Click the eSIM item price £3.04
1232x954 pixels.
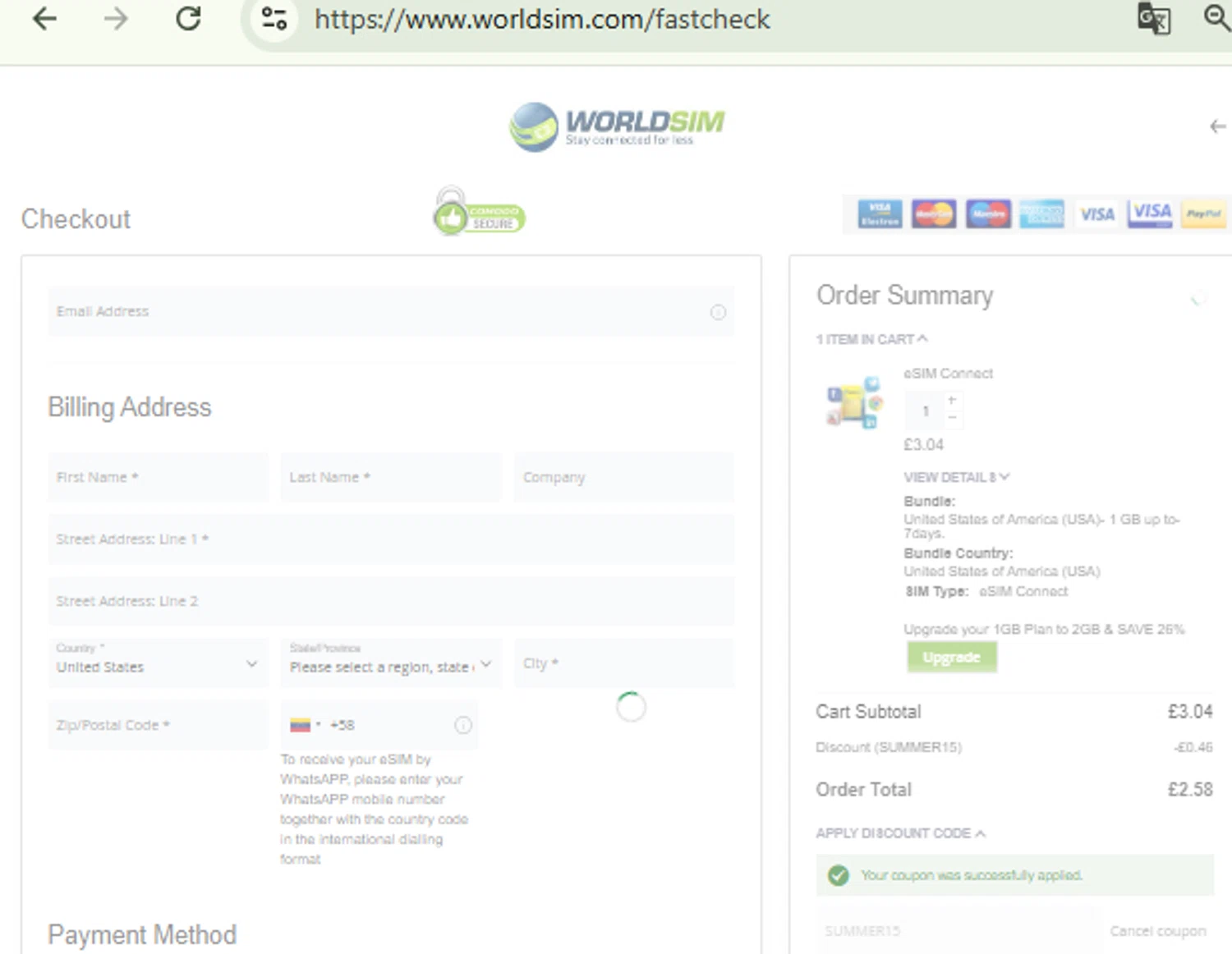pyautogui.click(x=924, y=444)
